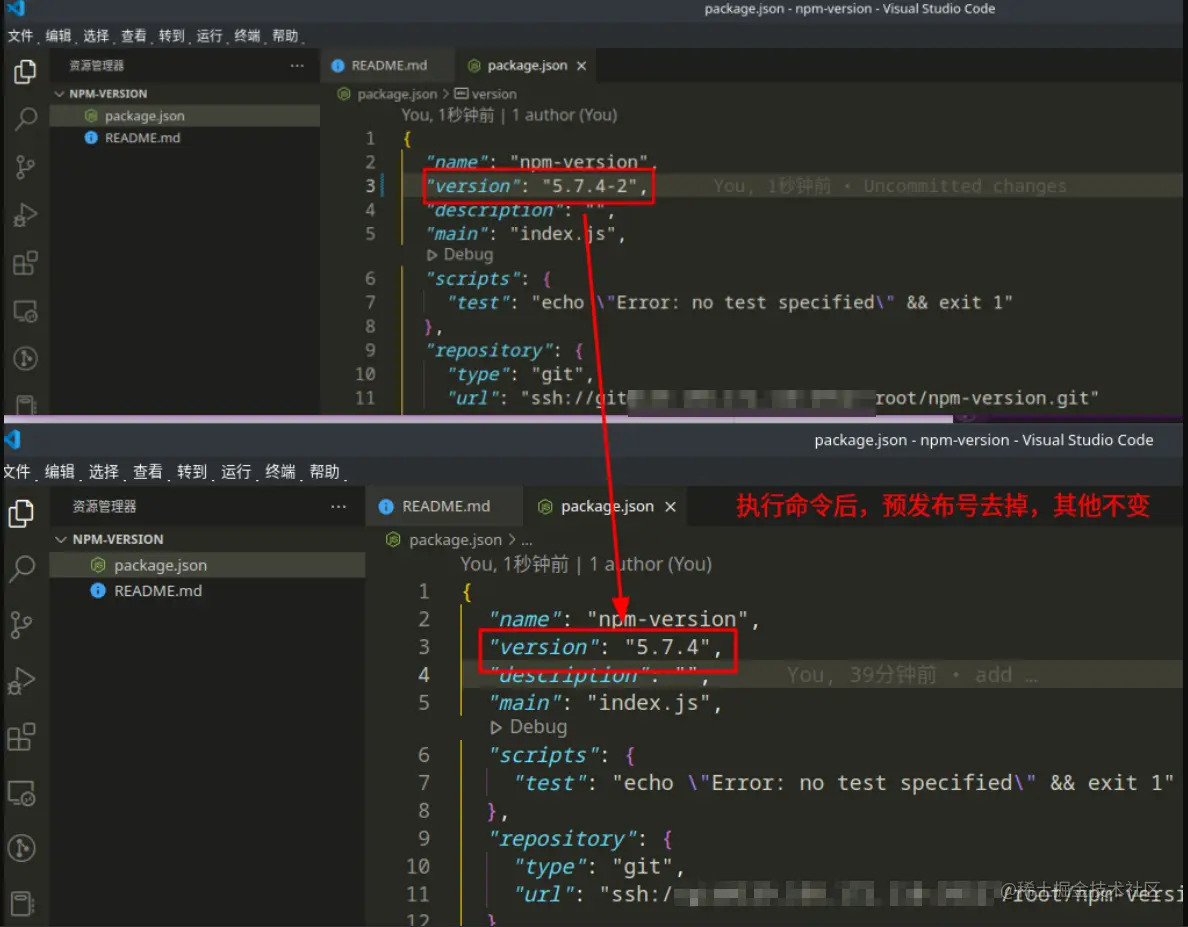Open 选择 menu in lower window
Image resolution: width=1188 pixels, height=927 pixels.
tap(104, 472)
